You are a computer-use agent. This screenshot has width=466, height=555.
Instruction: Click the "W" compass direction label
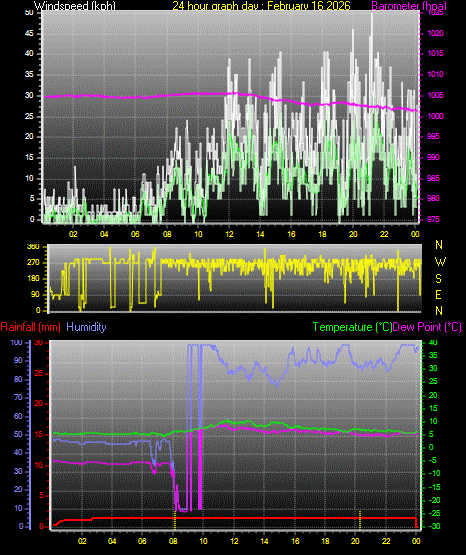pos(440,262)
